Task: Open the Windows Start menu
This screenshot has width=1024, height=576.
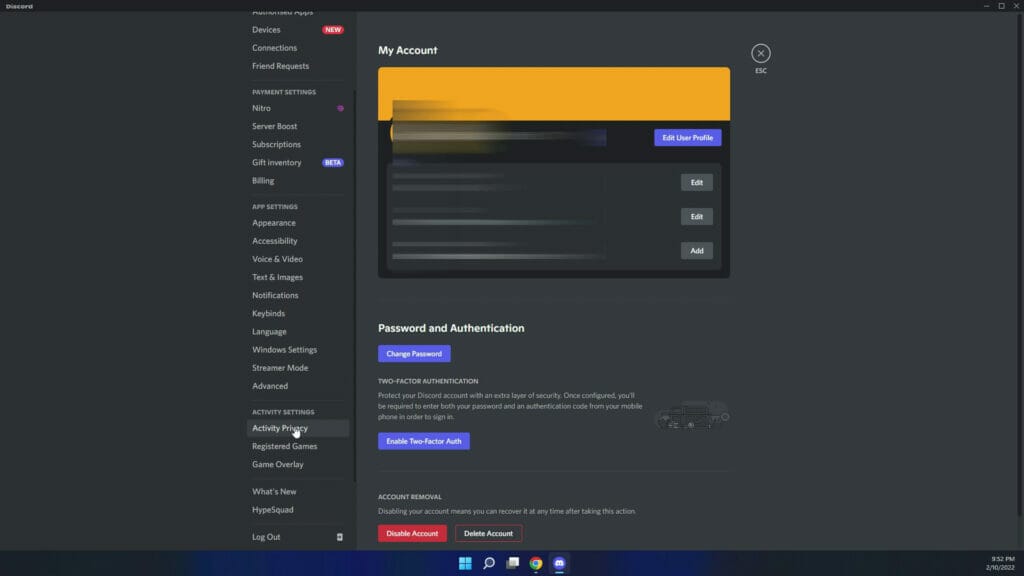Action: [x=464, y=563]
